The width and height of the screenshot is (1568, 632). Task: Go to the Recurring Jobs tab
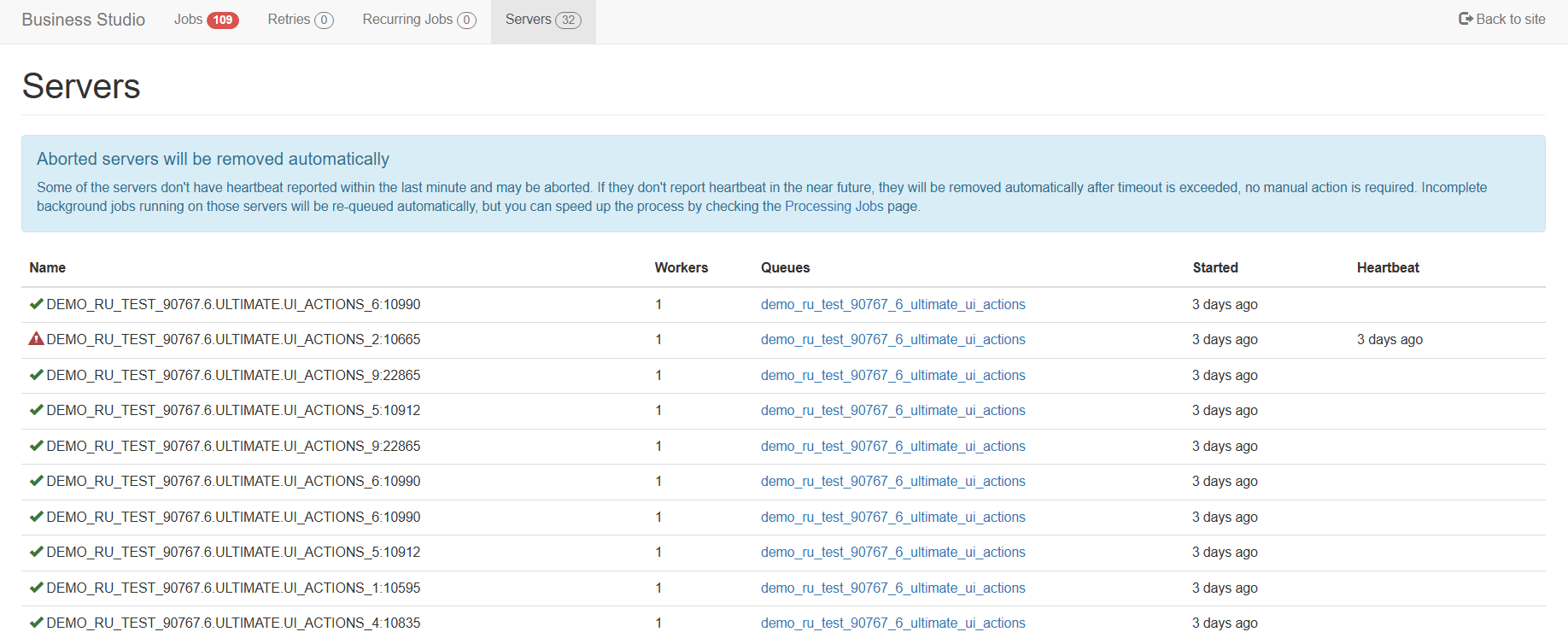[407, 20]
